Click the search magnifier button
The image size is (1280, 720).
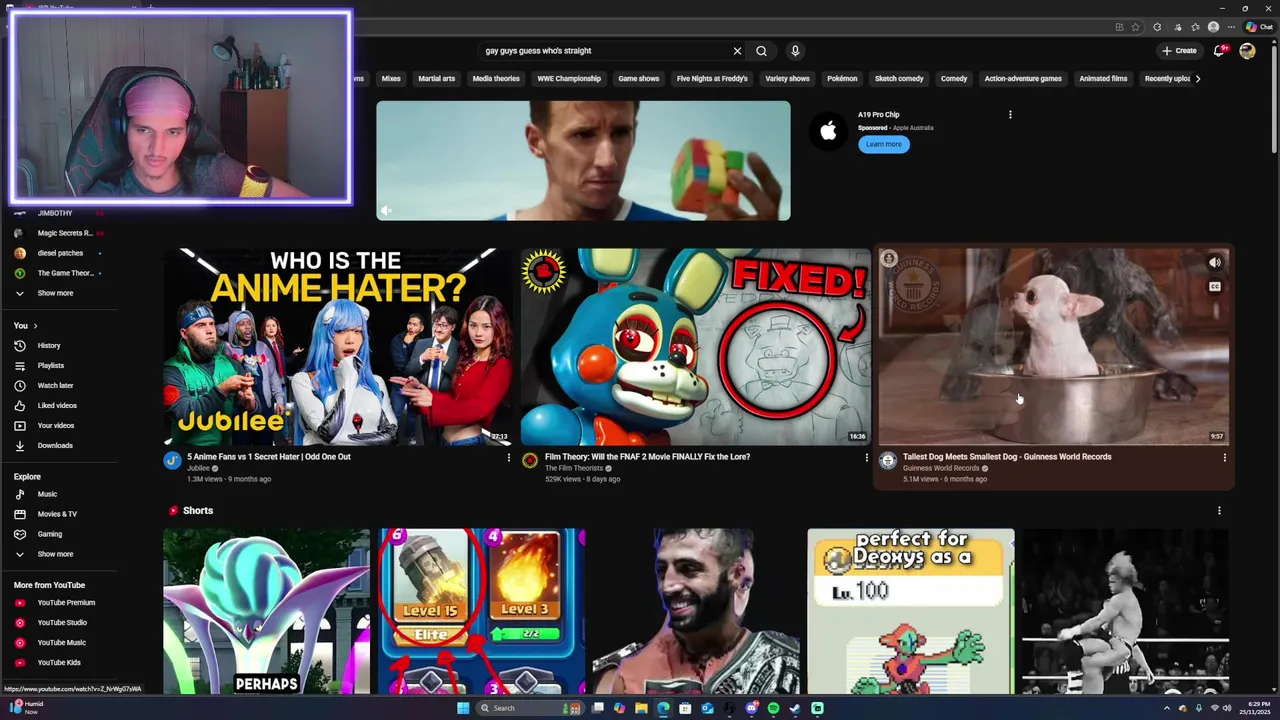tap(761, 51)
